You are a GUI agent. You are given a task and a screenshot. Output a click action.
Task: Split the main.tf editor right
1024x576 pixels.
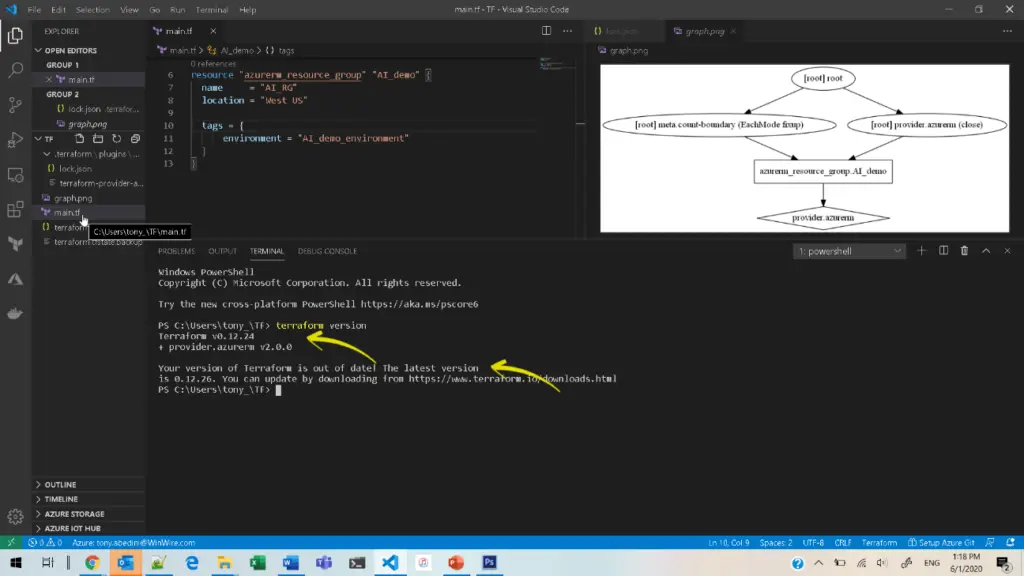(546, 31)
